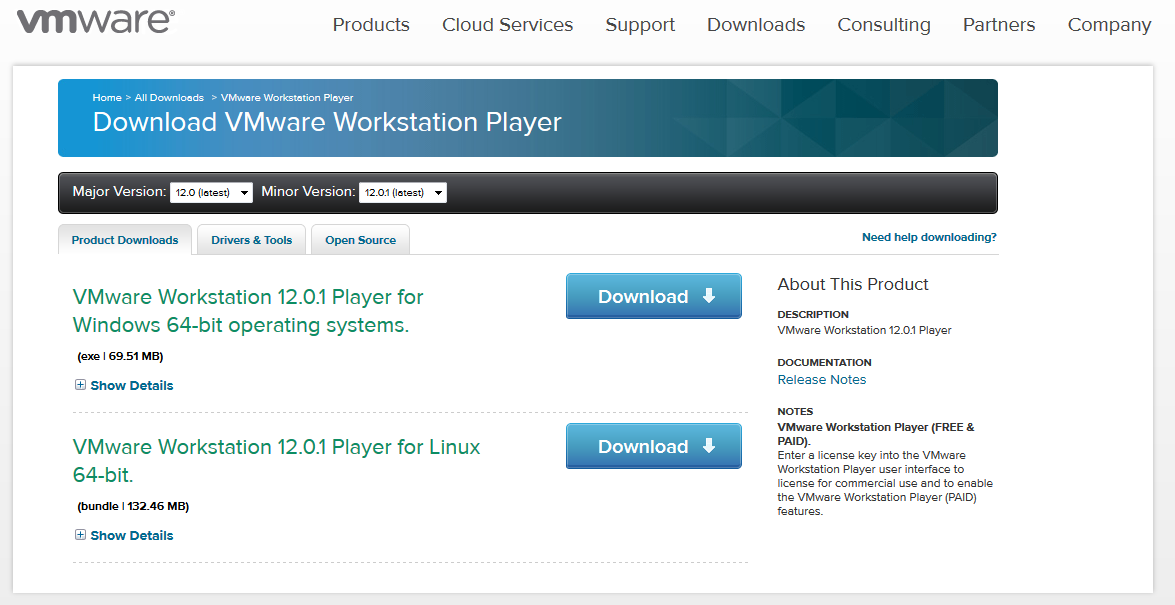1175x605 pixels.
Task: Click the DOCUMENTATION label
Action: click(824, 362)
